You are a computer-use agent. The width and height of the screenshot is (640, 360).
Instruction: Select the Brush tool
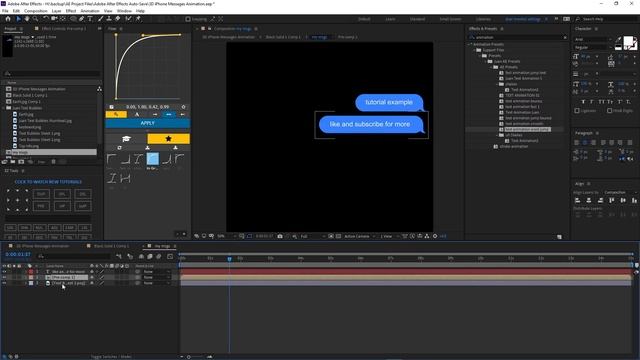point(100,19)
